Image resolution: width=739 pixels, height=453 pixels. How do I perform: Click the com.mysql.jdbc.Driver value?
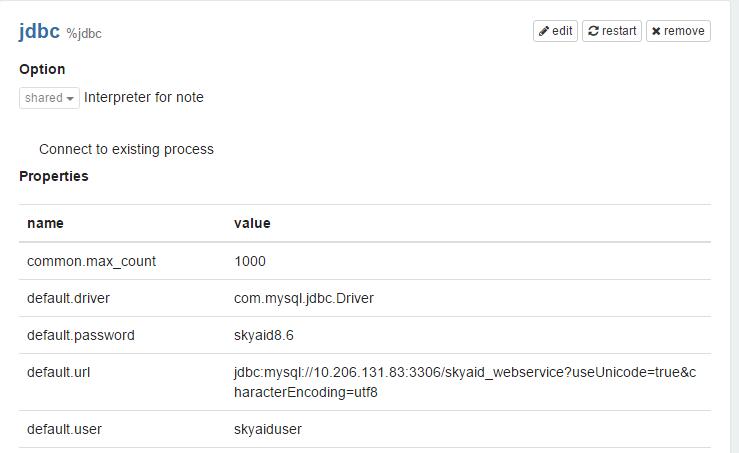click(303, 298)
